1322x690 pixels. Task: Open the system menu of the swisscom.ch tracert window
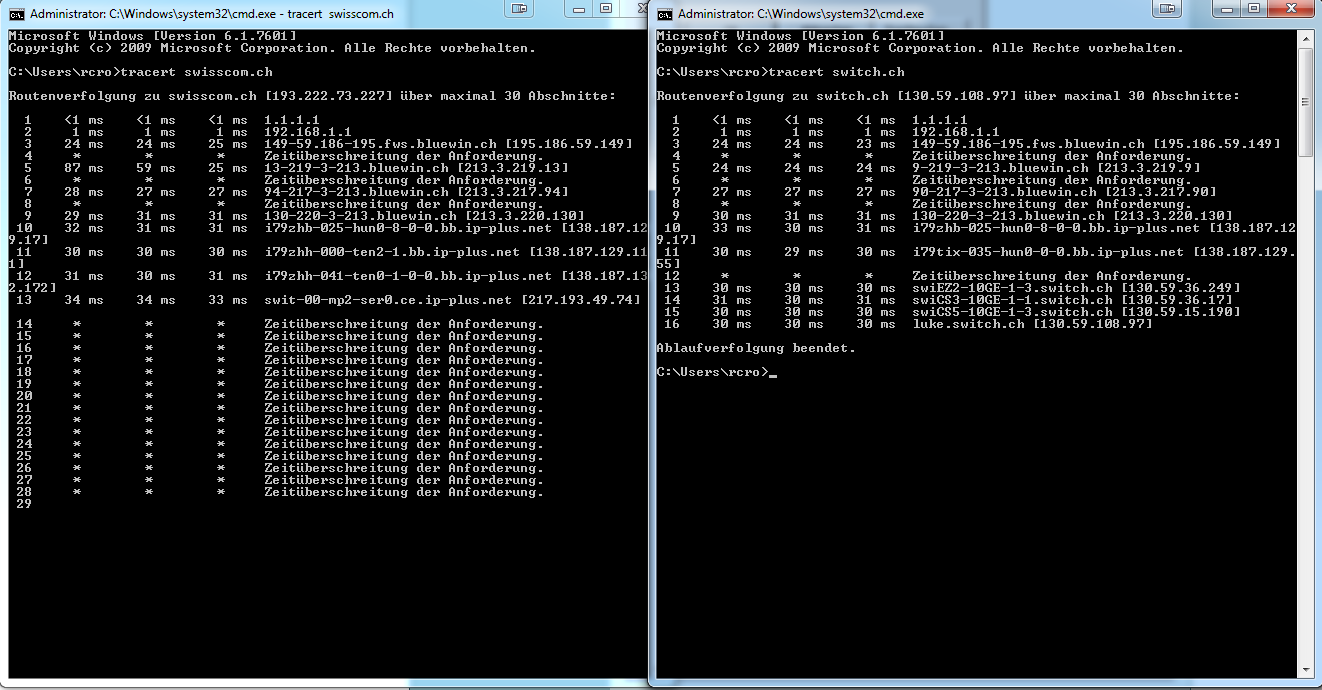(x=17, y=14)
